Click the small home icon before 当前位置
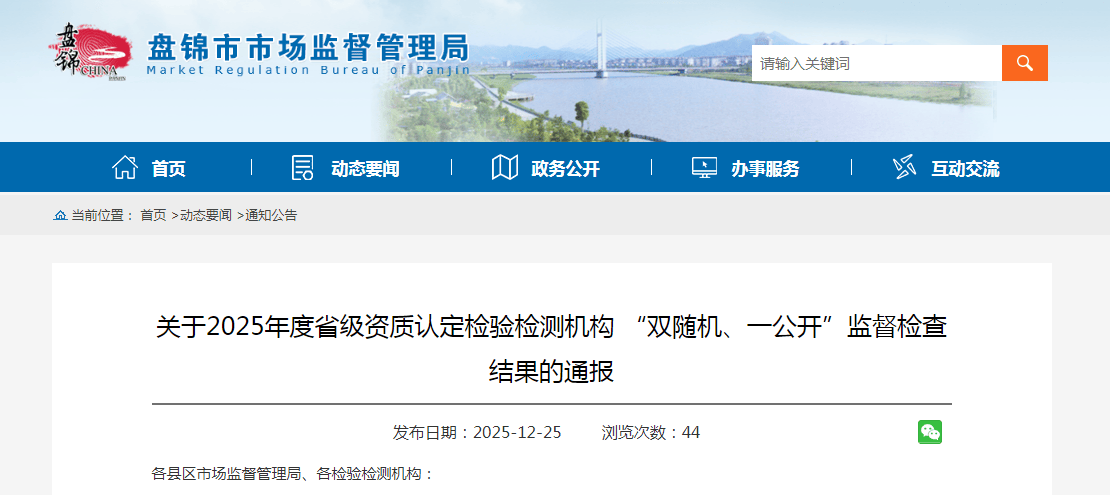Viewport: 1110px width, 495px height. (x=60, y=215)
